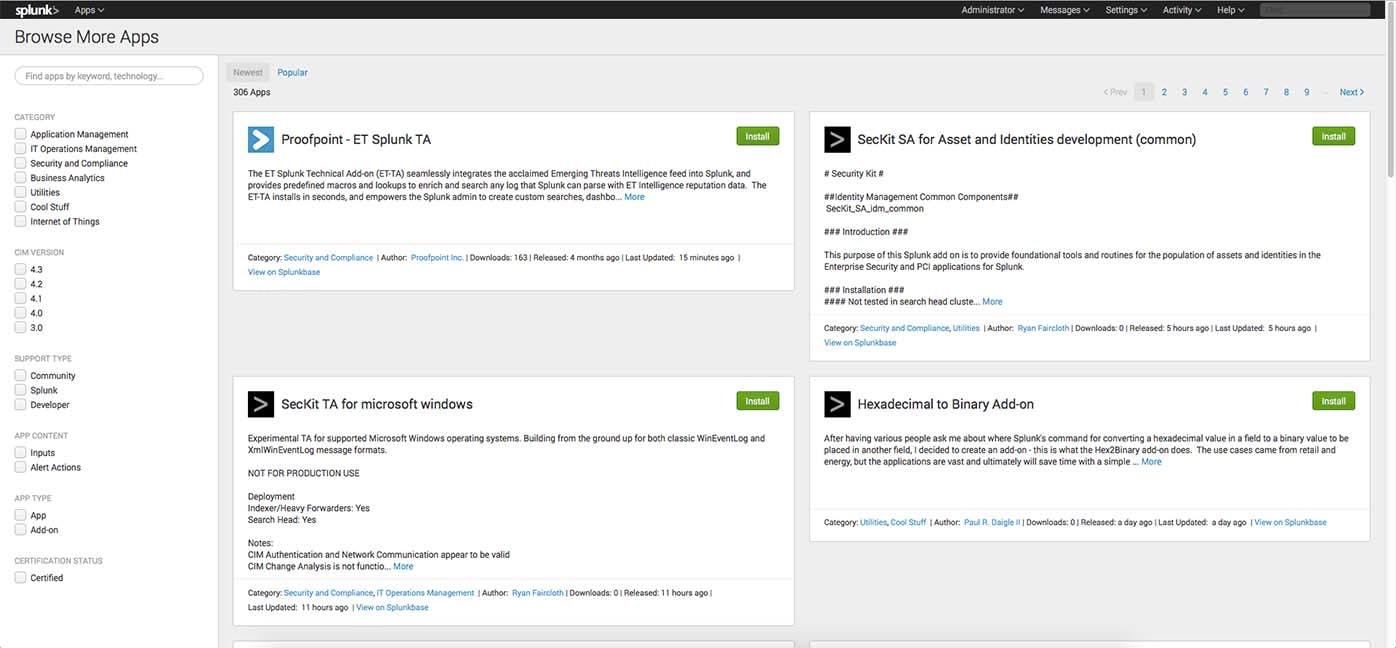Select the Developer support type checkbox
The height and width of the screenshot is (648, 1396).
tap(20, 405)
